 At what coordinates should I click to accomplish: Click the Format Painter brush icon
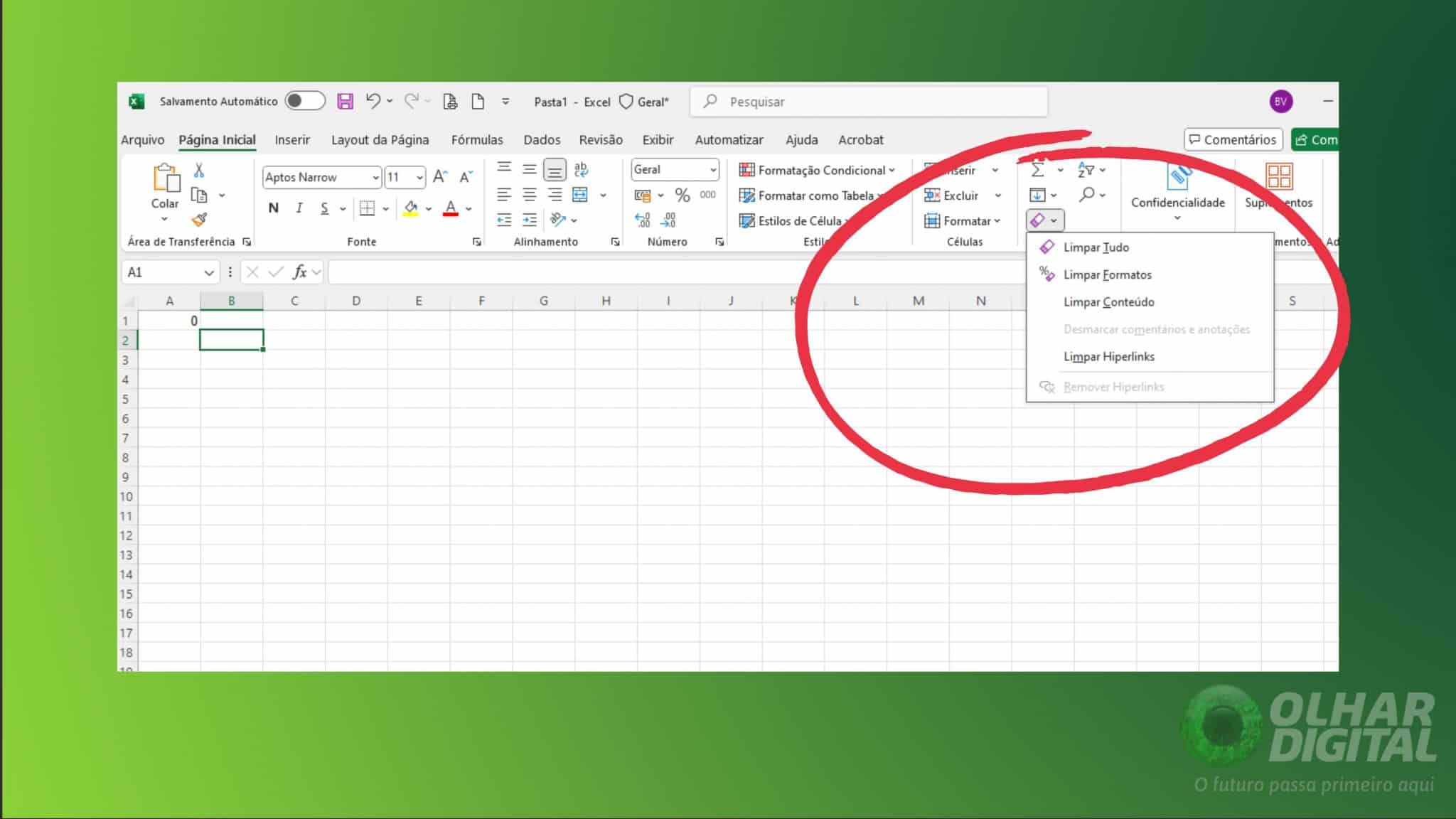[199, 220]
